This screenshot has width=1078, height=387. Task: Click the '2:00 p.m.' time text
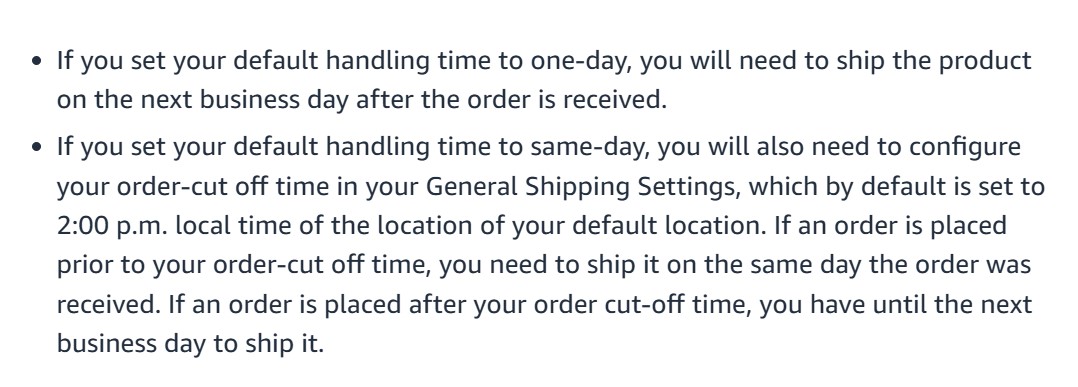[112, 226]
